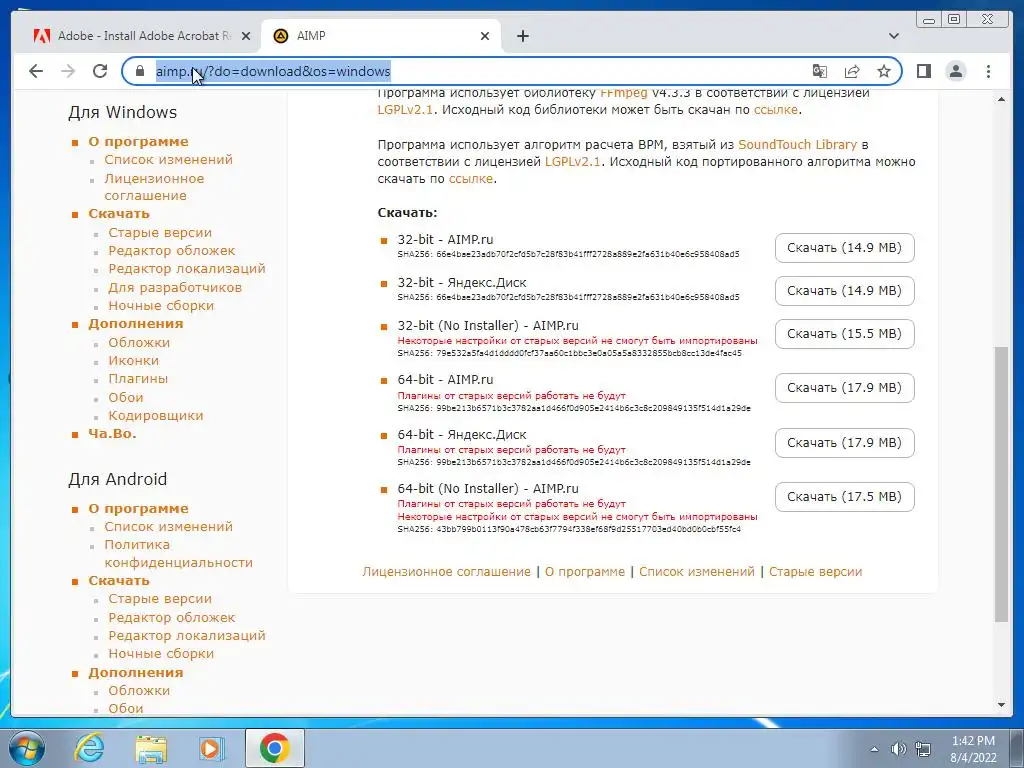Click the browser forward arrow

[68, 71]
